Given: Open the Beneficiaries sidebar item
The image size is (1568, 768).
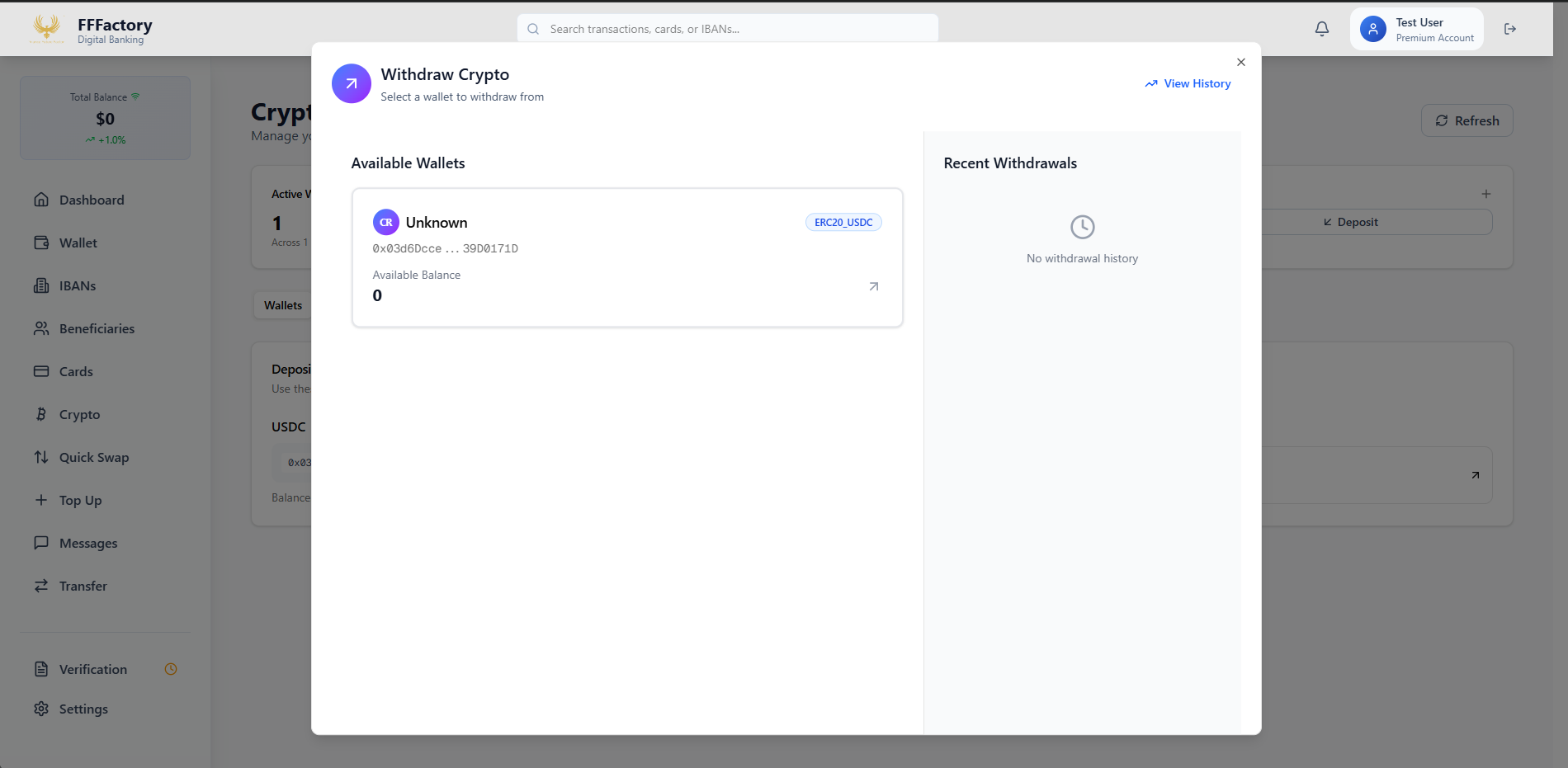Looking at the screenshot, I should [x=97, y=328].
